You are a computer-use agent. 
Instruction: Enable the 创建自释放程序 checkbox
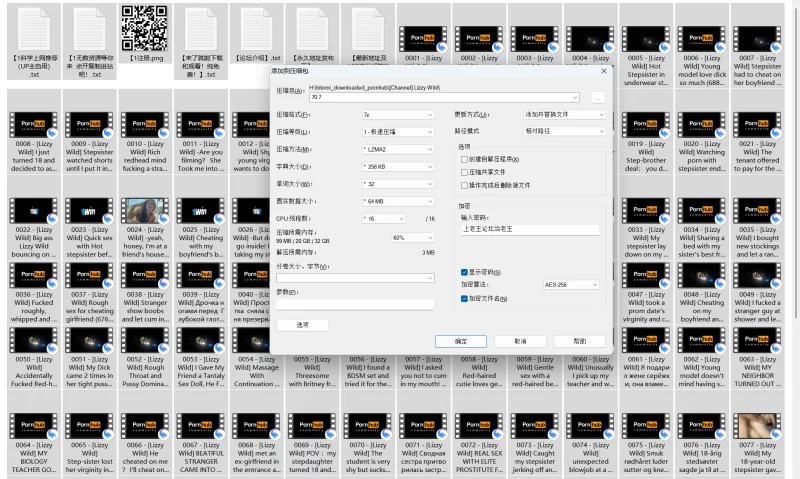(464, 159)
